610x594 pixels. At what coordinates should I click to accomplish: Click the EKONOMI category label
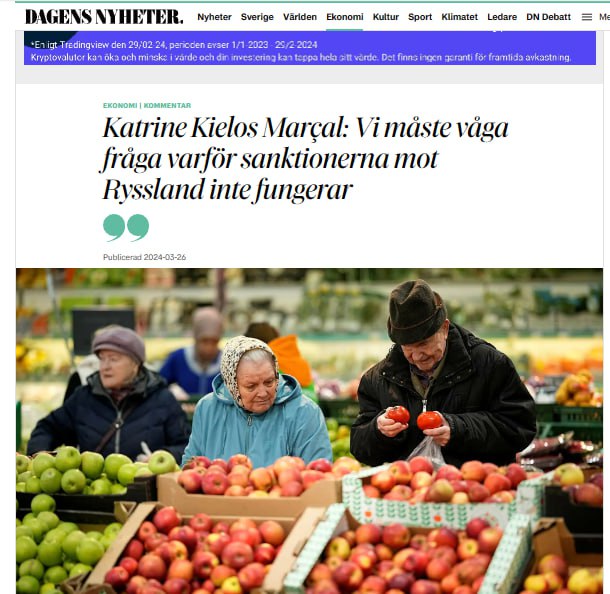point(120,105)
